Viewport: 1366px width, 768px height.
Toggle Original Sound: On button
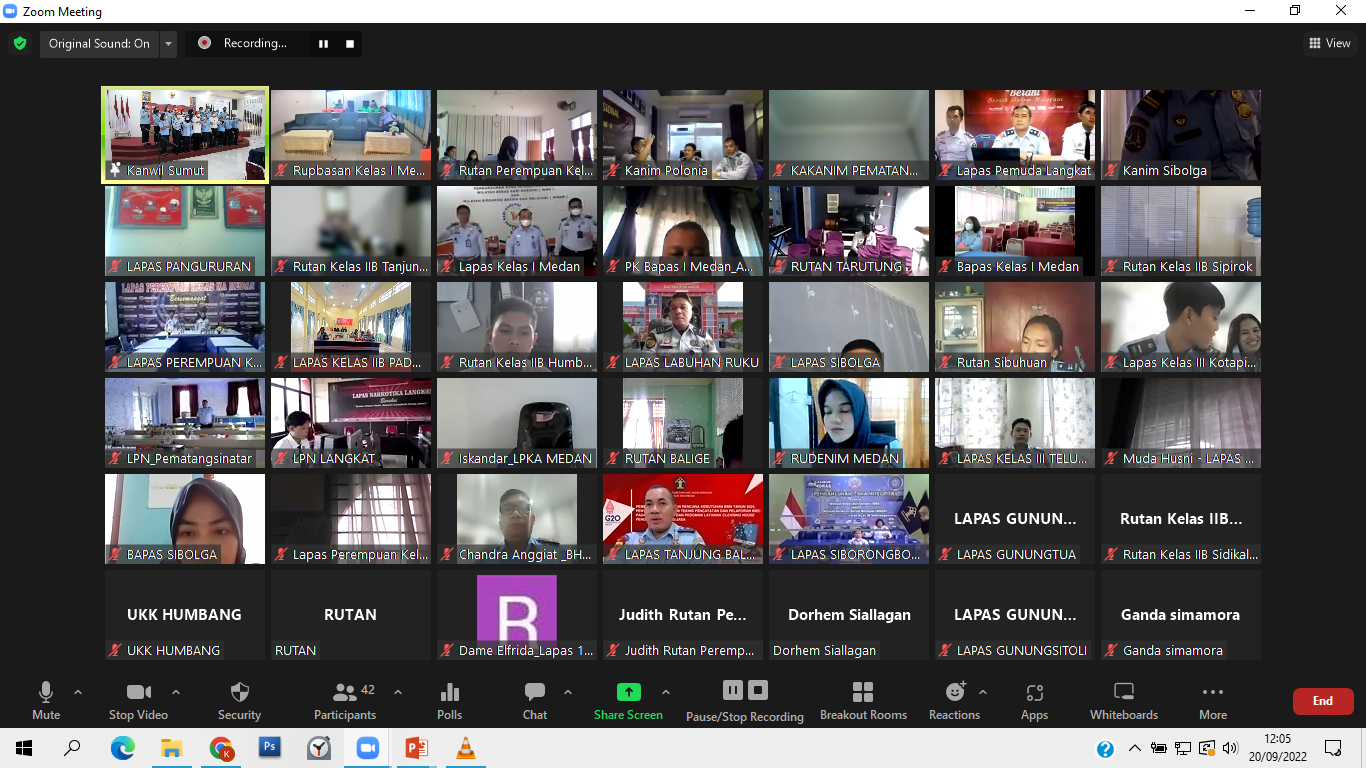[x=99, y=44]
